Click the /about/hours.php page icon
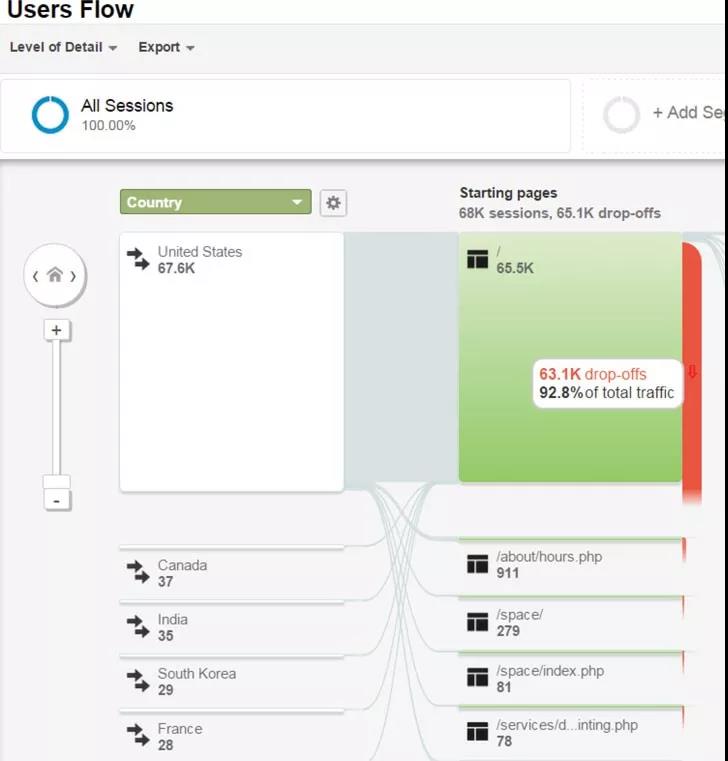The height and width of the screenshot is (761, 728). 478,564
